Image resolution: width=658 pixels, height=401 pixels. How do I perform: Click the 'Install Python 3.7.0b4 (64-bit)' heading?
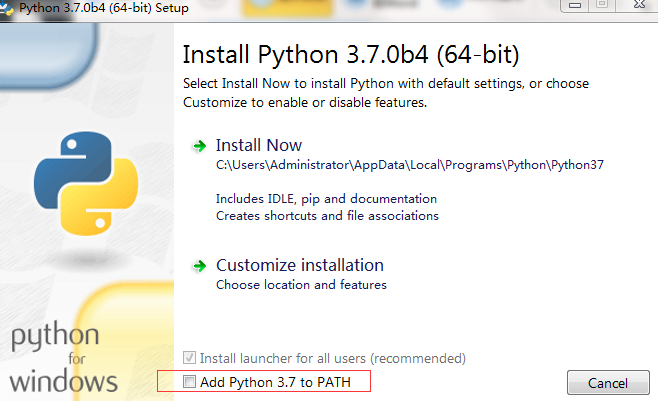click(x=351, y=55)
